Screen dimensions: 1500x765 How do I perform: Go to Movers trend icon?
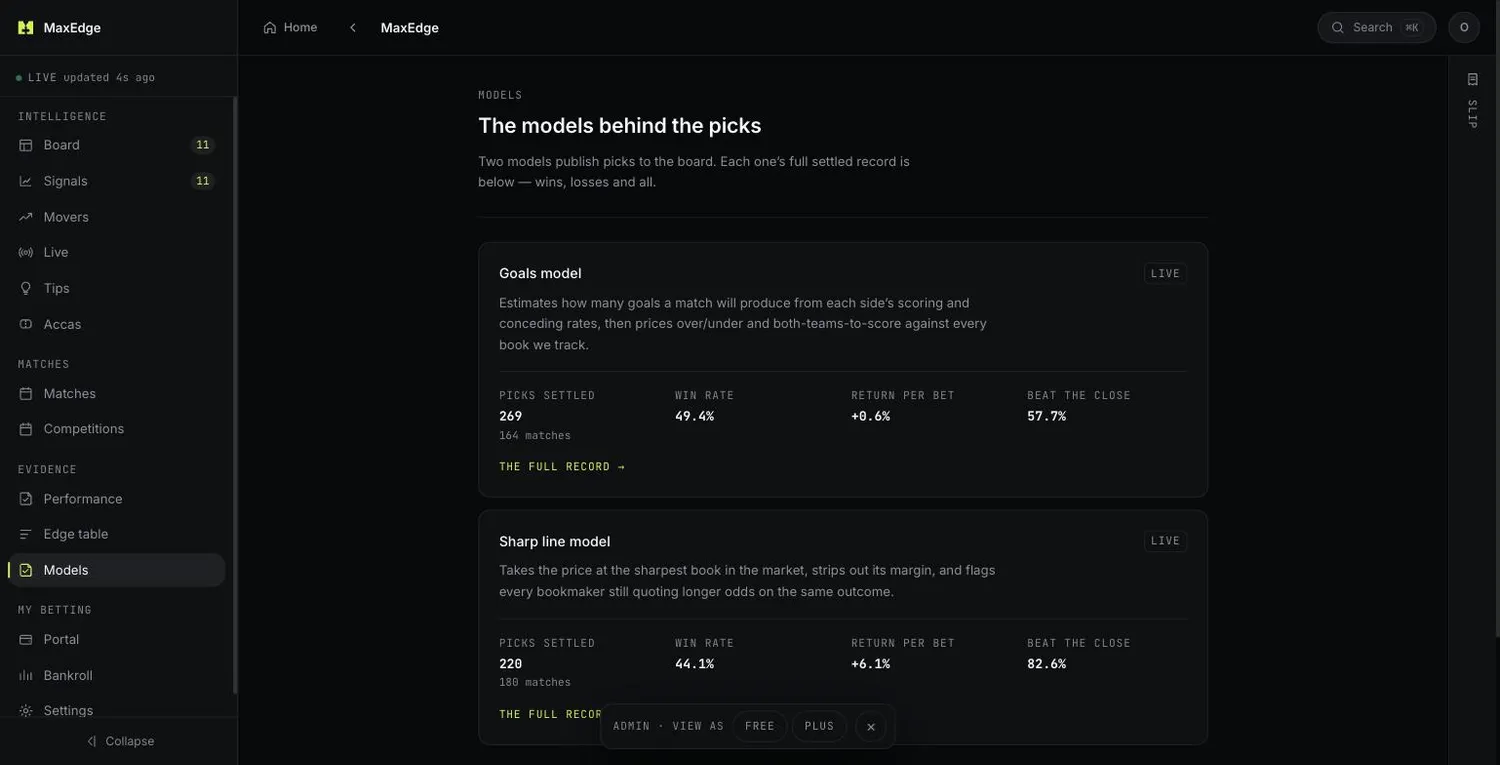tap(26, 217)
